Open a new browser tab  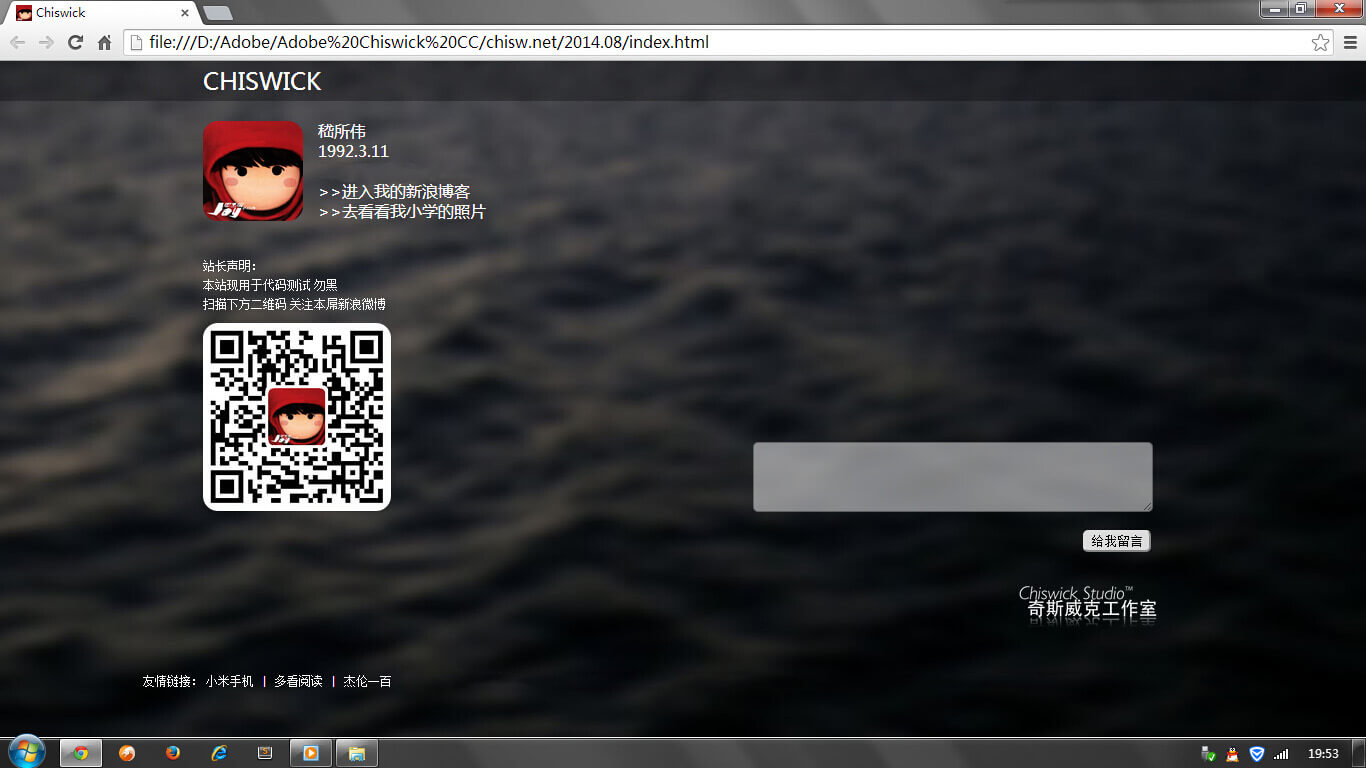(217, 13)
